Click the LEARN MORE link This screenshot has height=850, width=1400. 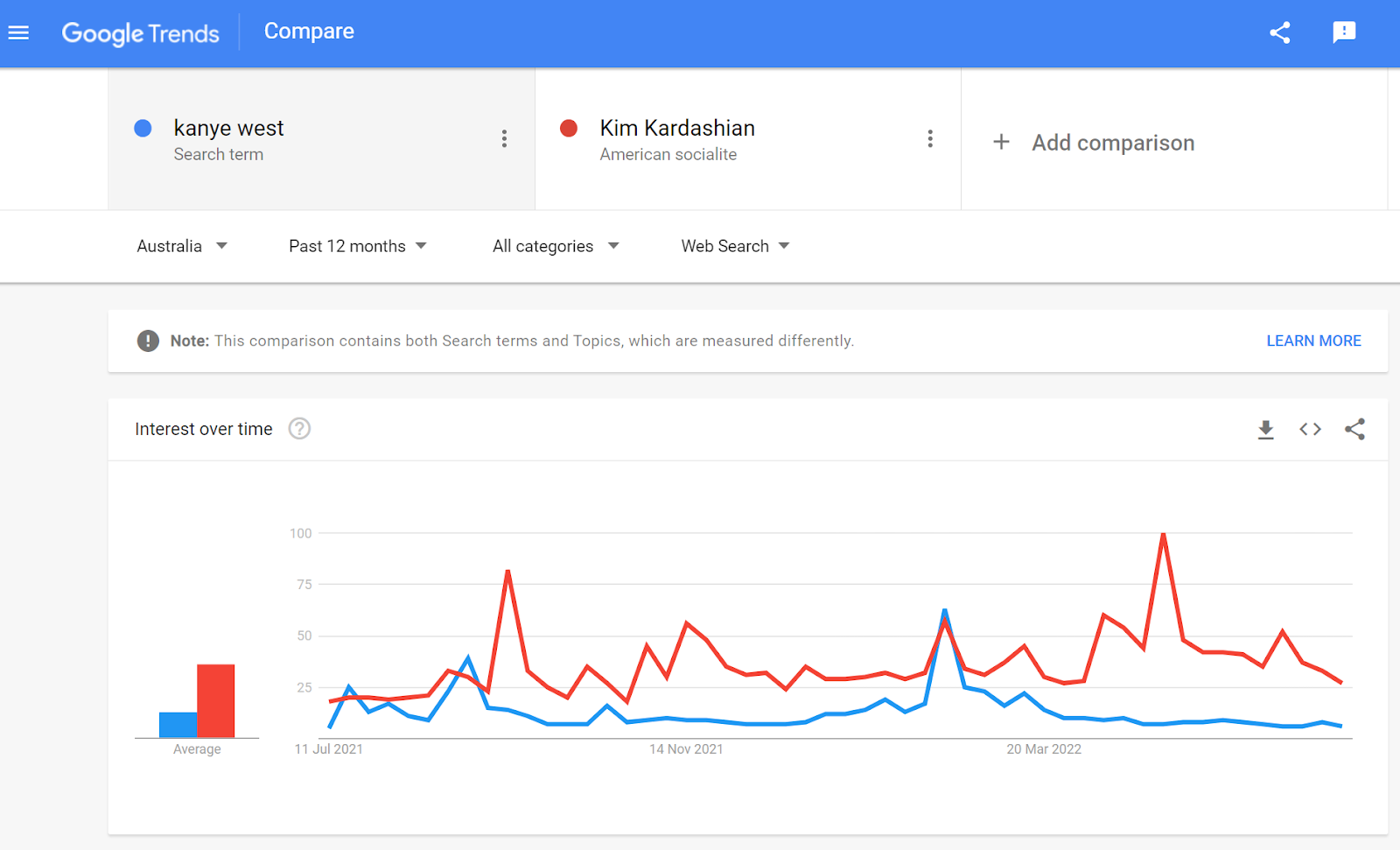tap(1313, 341)
